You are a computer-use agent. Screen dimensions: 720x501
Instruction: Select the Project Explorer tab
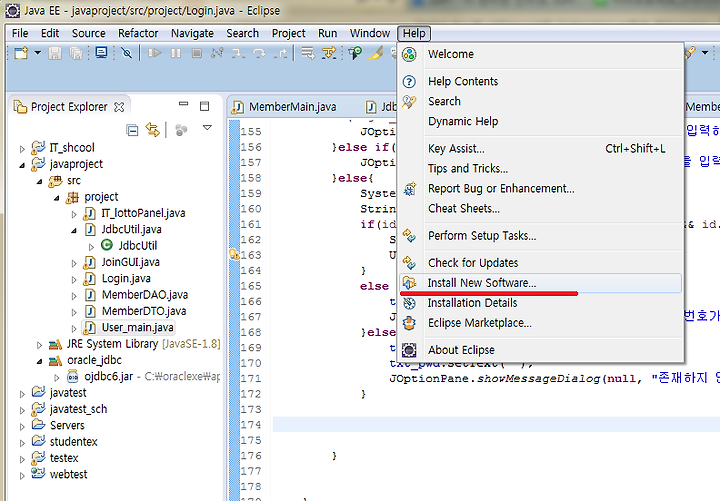[69, 107]
